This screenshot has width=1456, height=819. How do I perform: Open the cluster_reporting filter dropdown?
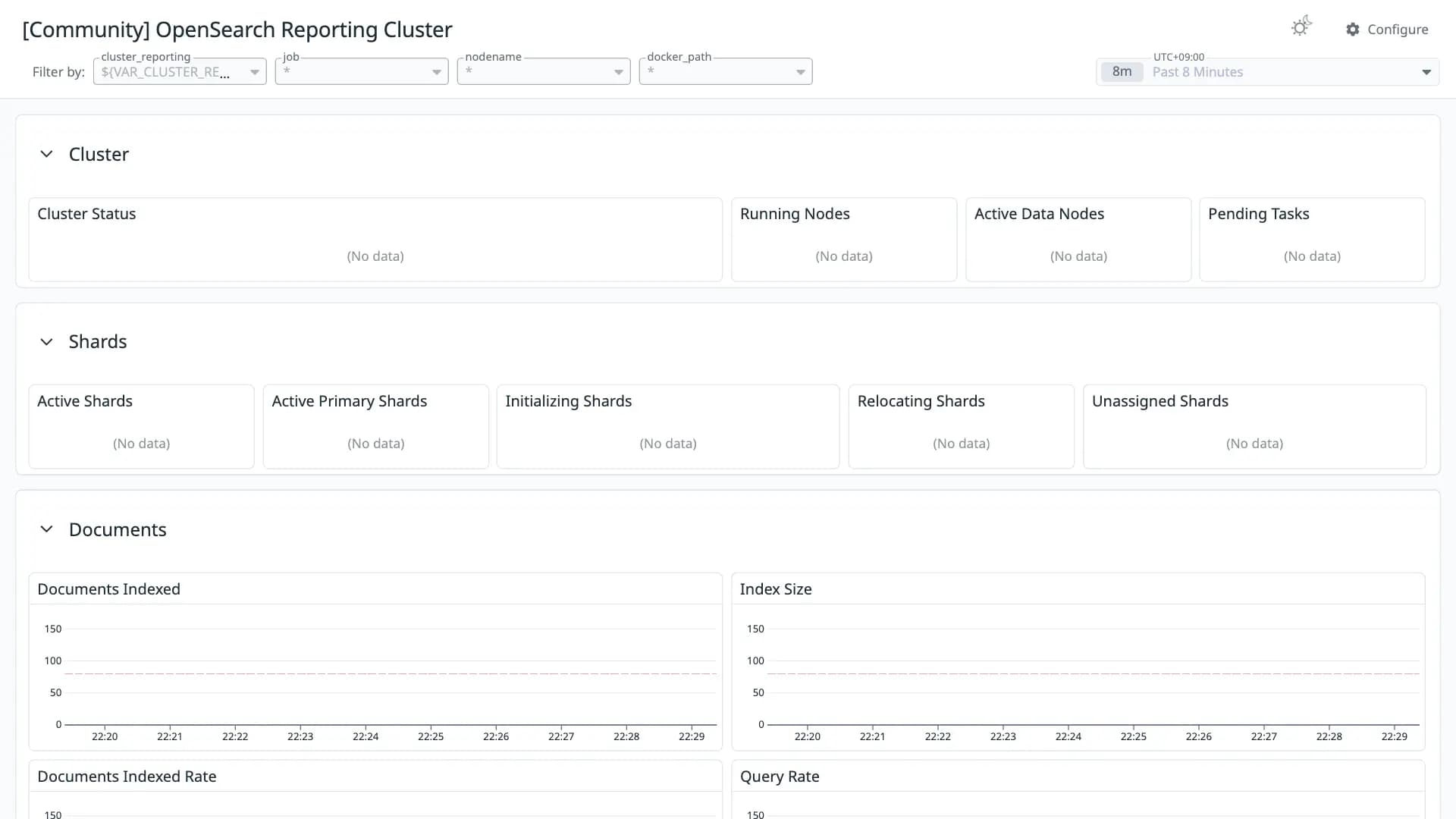(180, 71)
